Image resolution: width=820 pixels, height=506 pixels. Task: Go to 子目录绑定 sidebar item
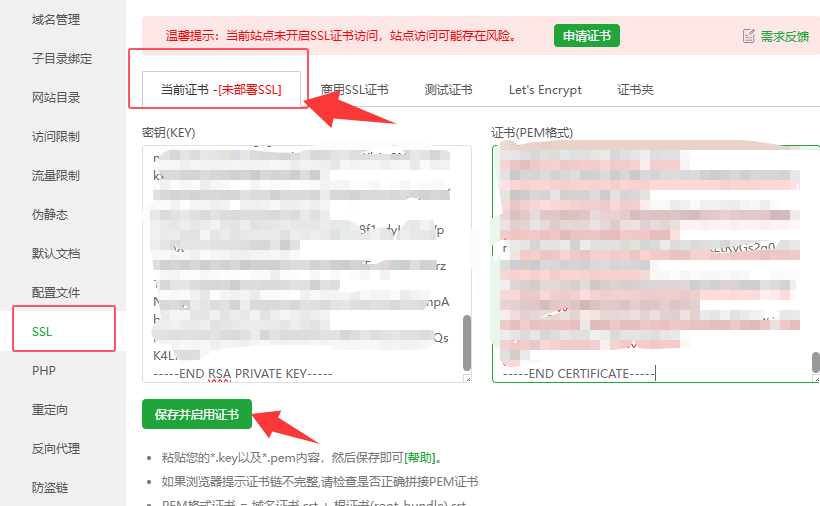coord(62,58)
